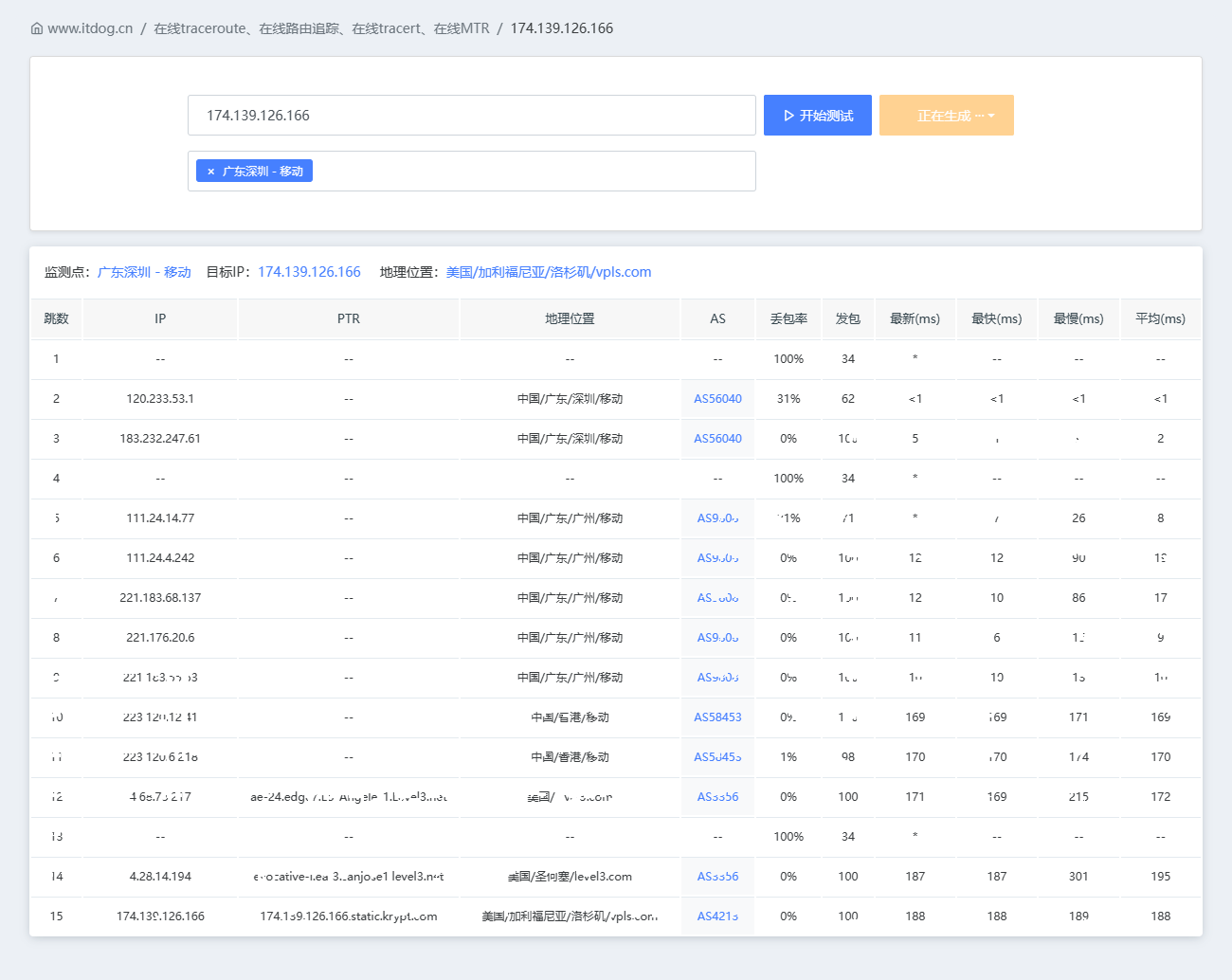Select the 174.139.126.166 cell in the hop 15 row
The image size is (1232, 980).
pyautogui.click(x=160, y=916)
